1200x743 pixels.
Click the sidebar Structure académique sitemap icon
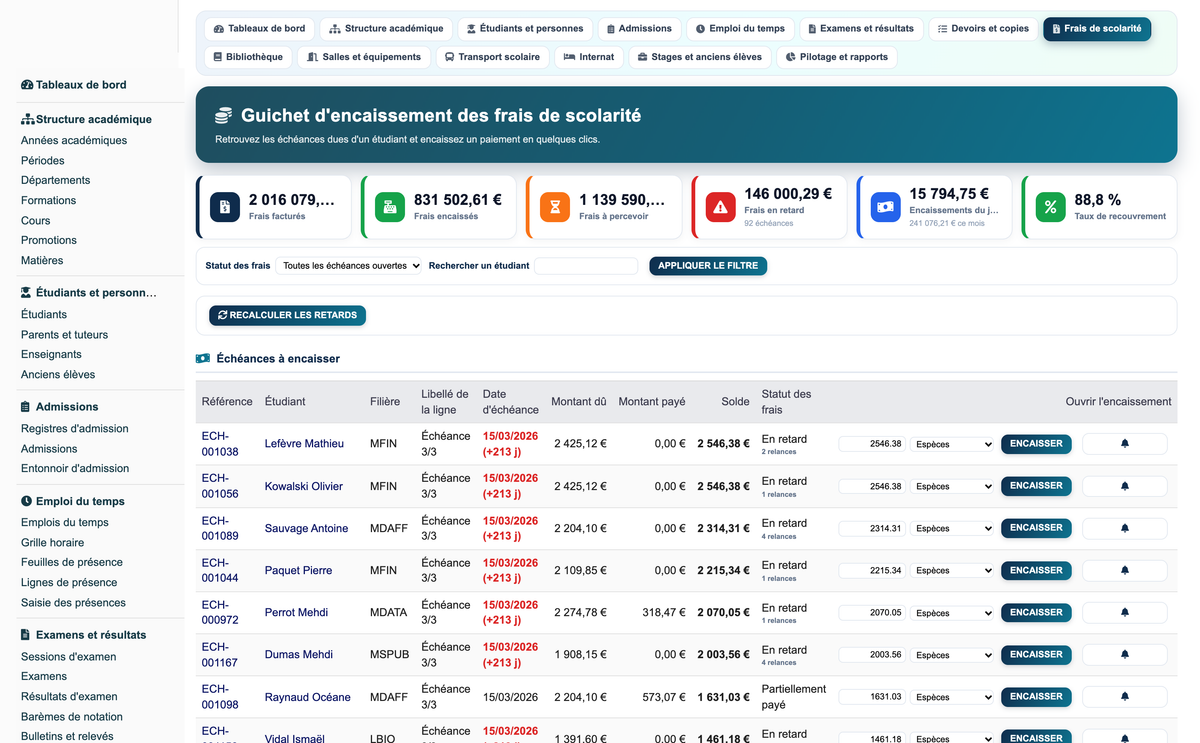(x=27, y=119)
